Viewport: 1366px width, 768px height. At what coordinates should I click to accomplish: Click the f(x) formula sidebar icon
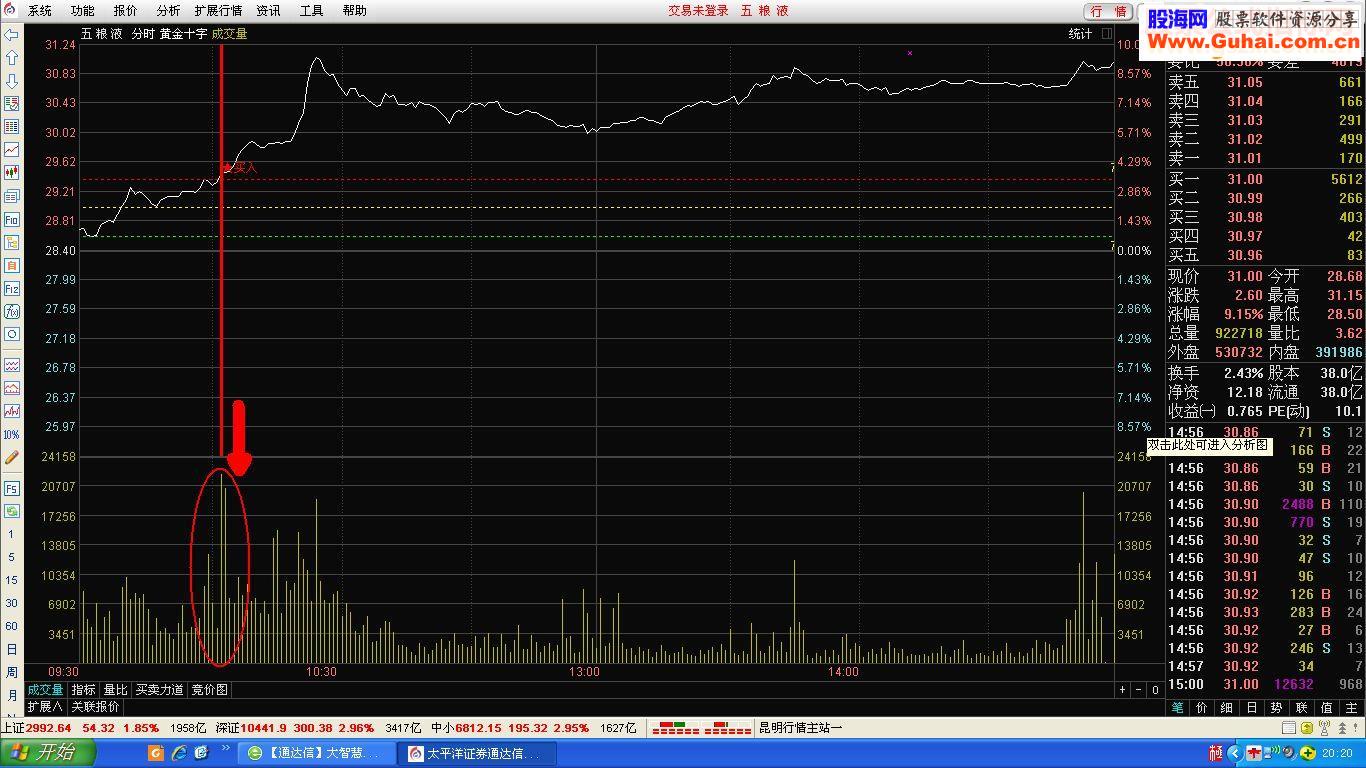click(12, 311)
